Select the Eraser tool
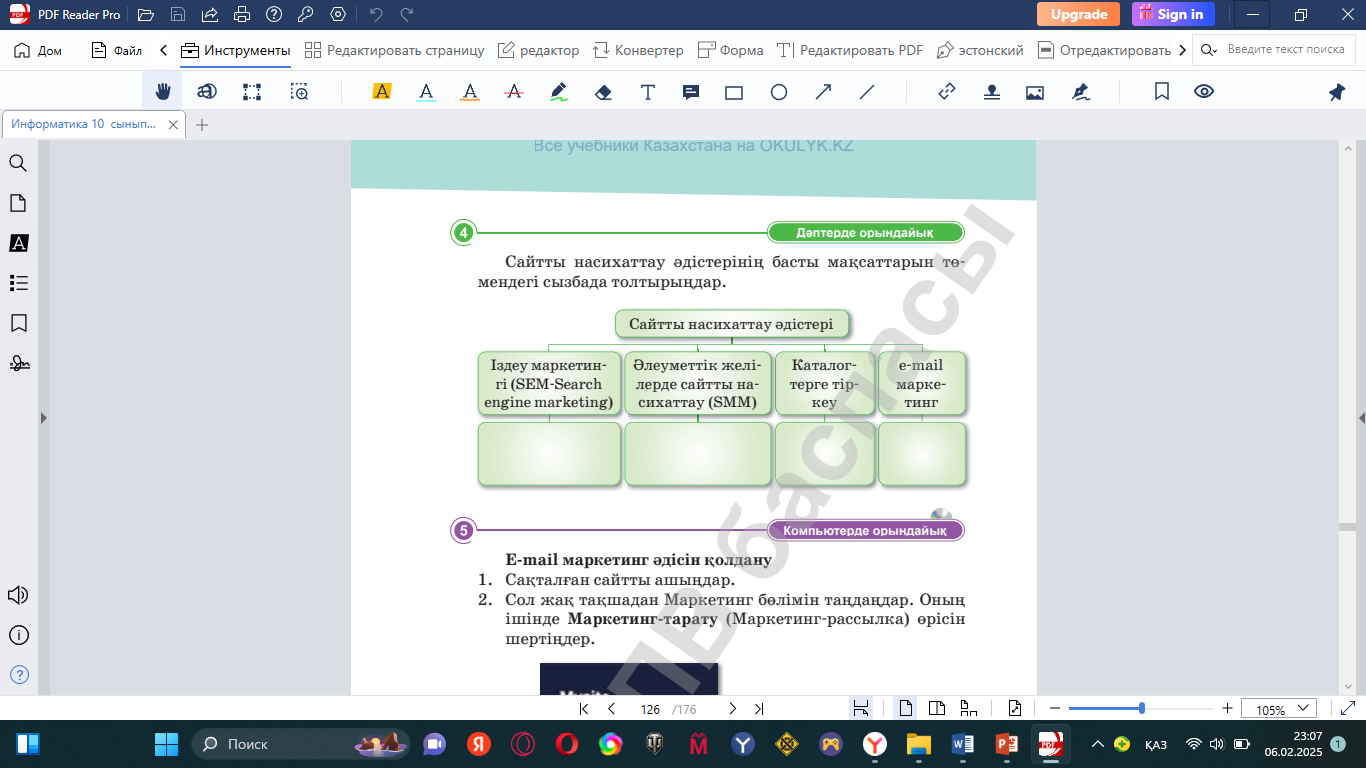The width and height of the screenshot is (1366, 768). click(x=603, y=92)
